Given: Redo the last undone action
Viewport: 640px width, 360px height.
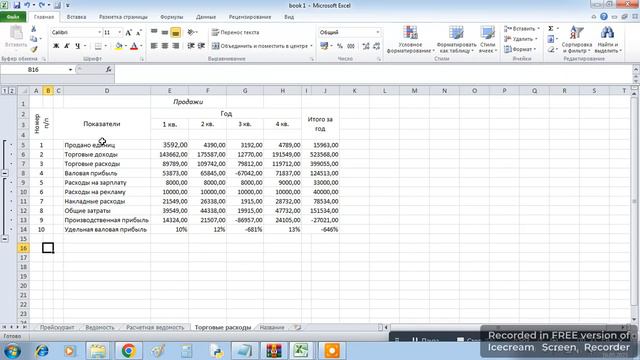Looking at the screenshot, I should [x=42, y=5].
